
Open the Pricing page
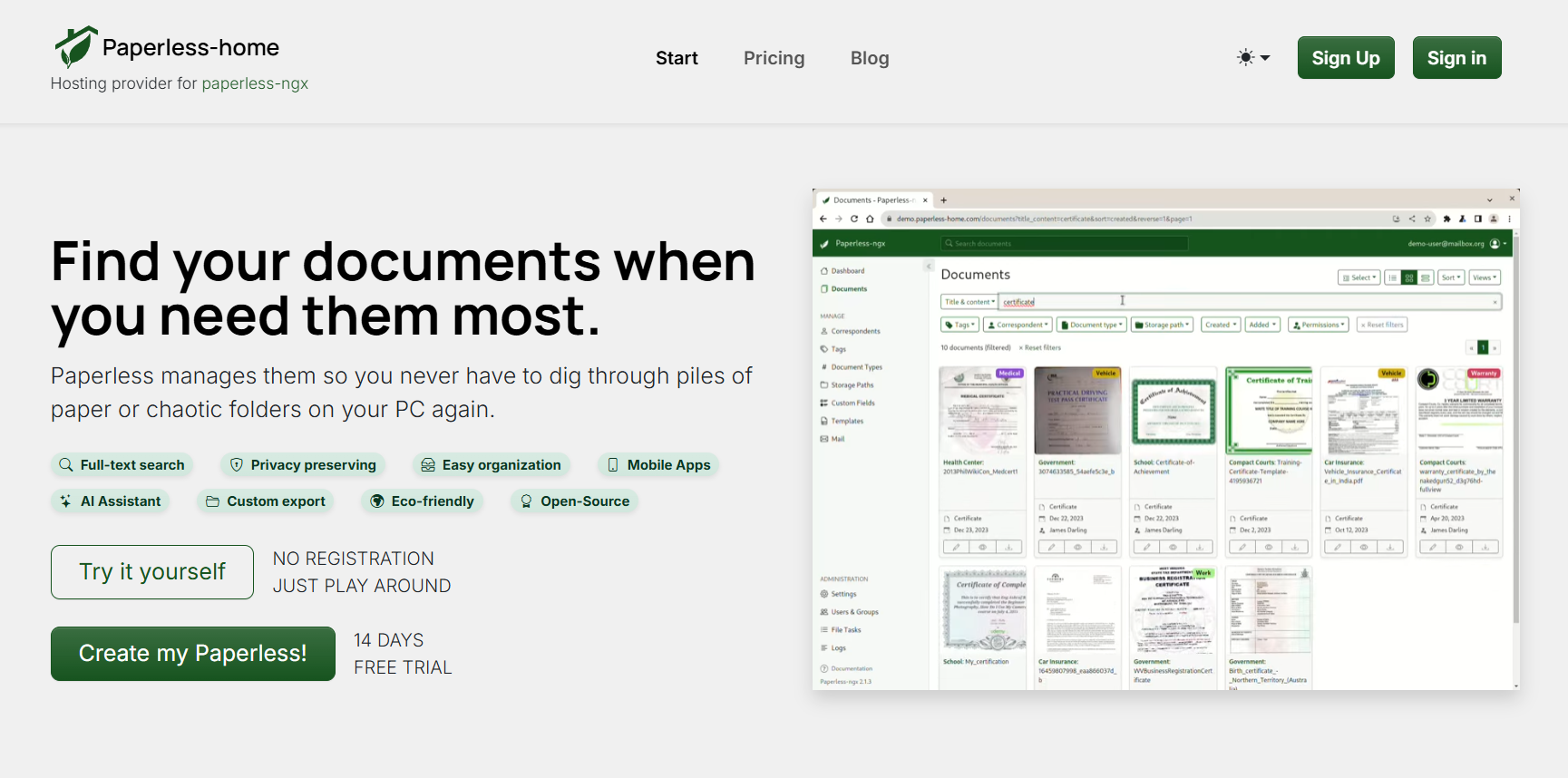point(774,58)
